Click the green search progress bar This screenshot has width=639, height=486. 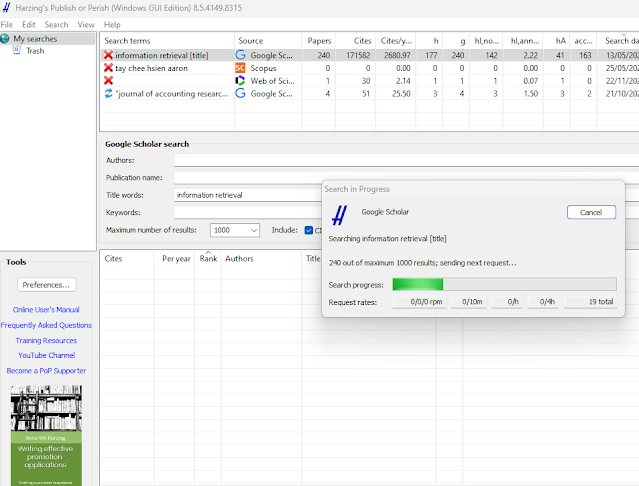pos(505,284)
